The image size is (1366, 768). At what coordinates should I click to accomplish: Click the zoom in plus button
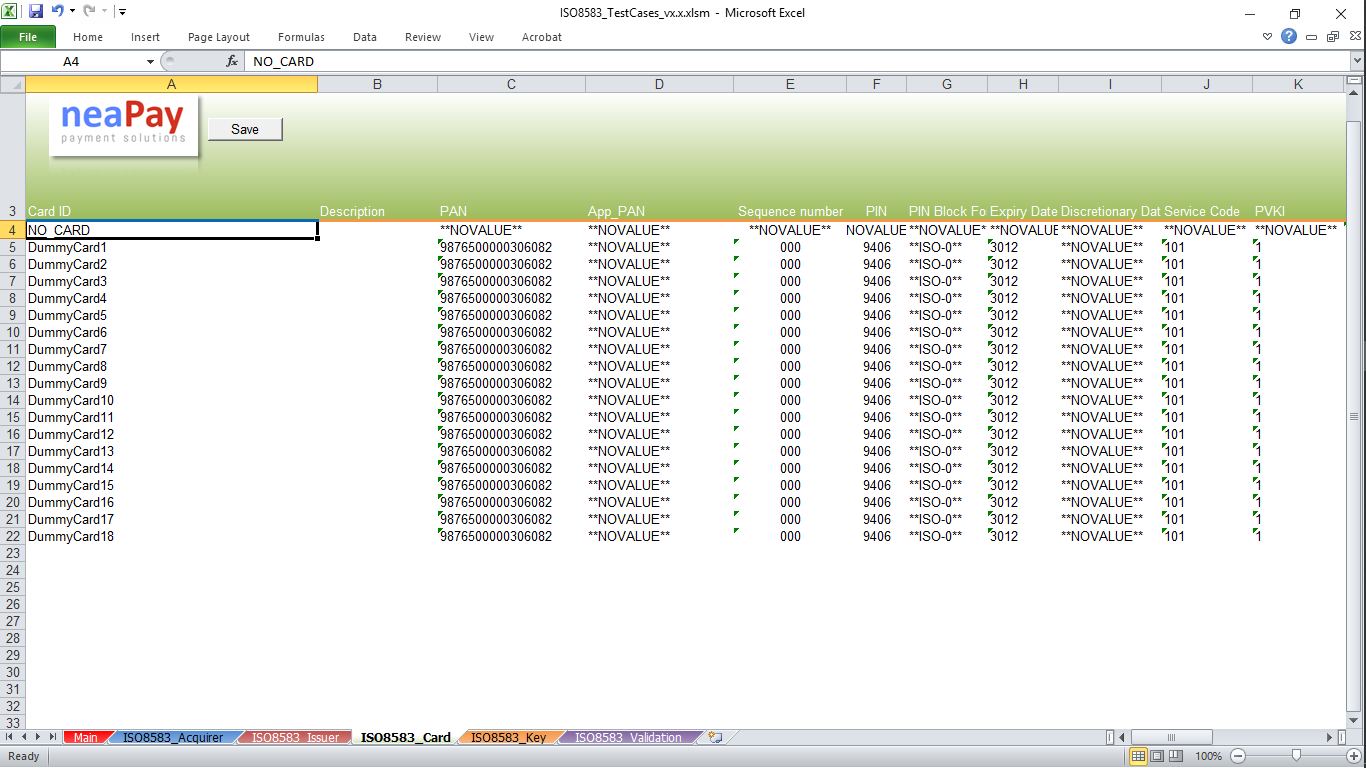click(1354, 756)
